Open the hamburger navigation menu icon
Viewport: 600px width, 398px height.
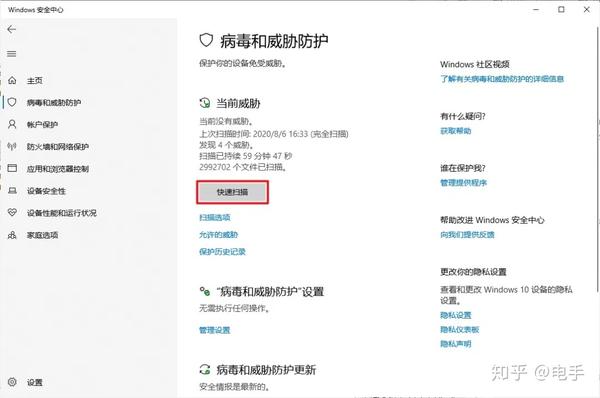click(12, 54)
